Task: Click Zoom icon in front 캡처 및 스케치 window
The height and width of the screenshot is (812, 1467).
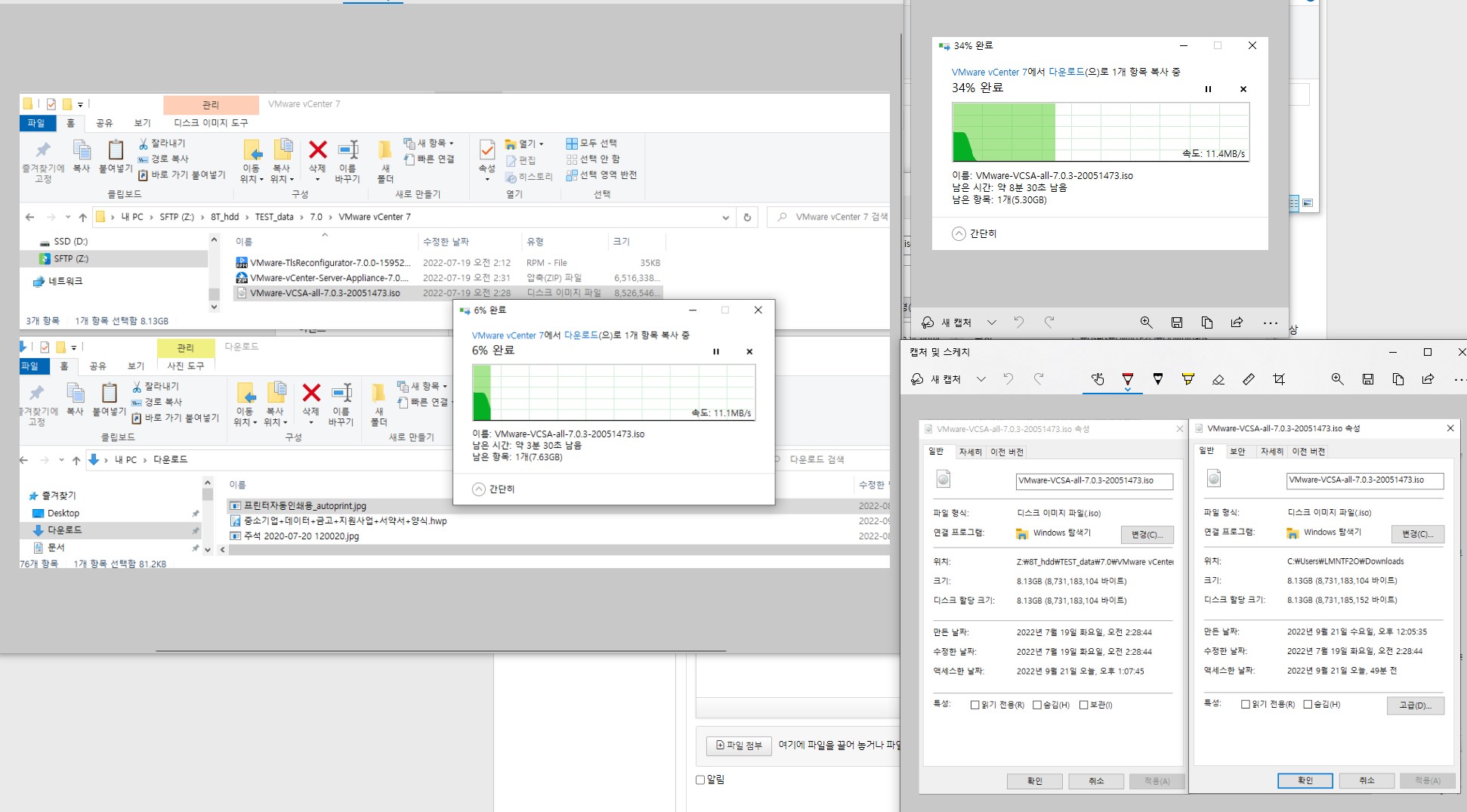Action: pos(1338,379)
